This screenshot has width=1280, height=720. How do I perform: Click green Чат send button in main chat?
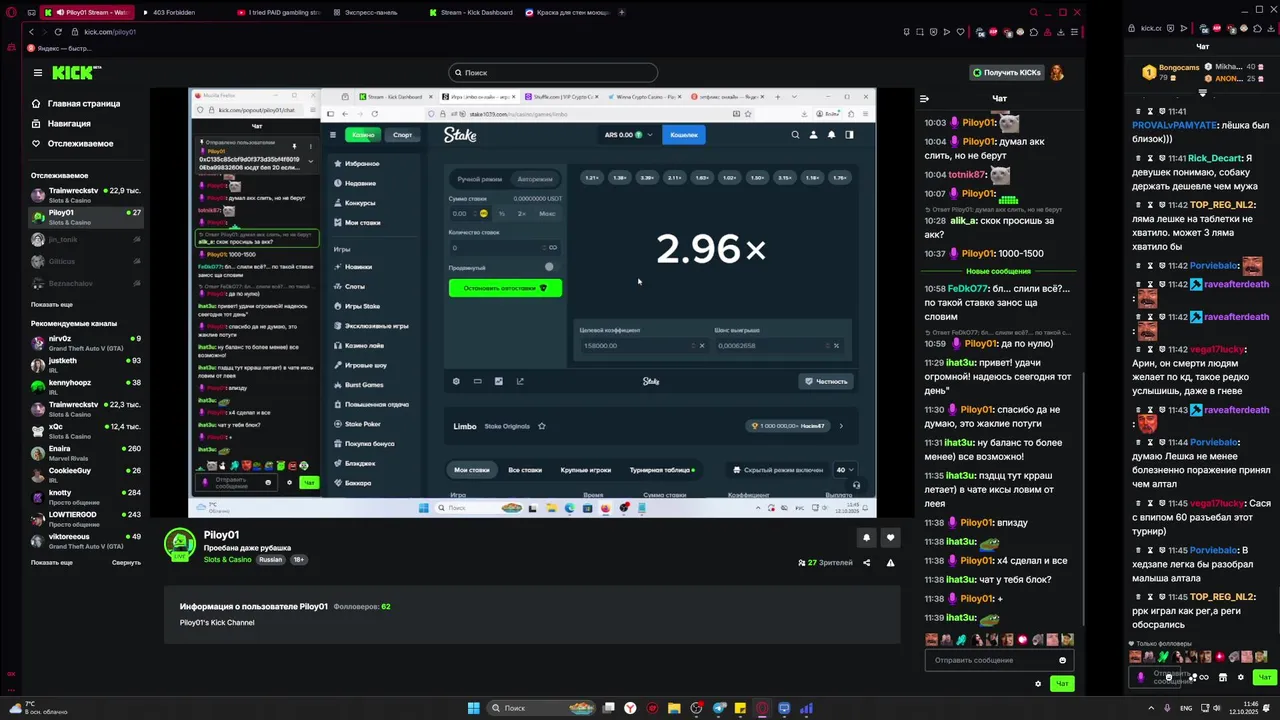point(1062,684)
